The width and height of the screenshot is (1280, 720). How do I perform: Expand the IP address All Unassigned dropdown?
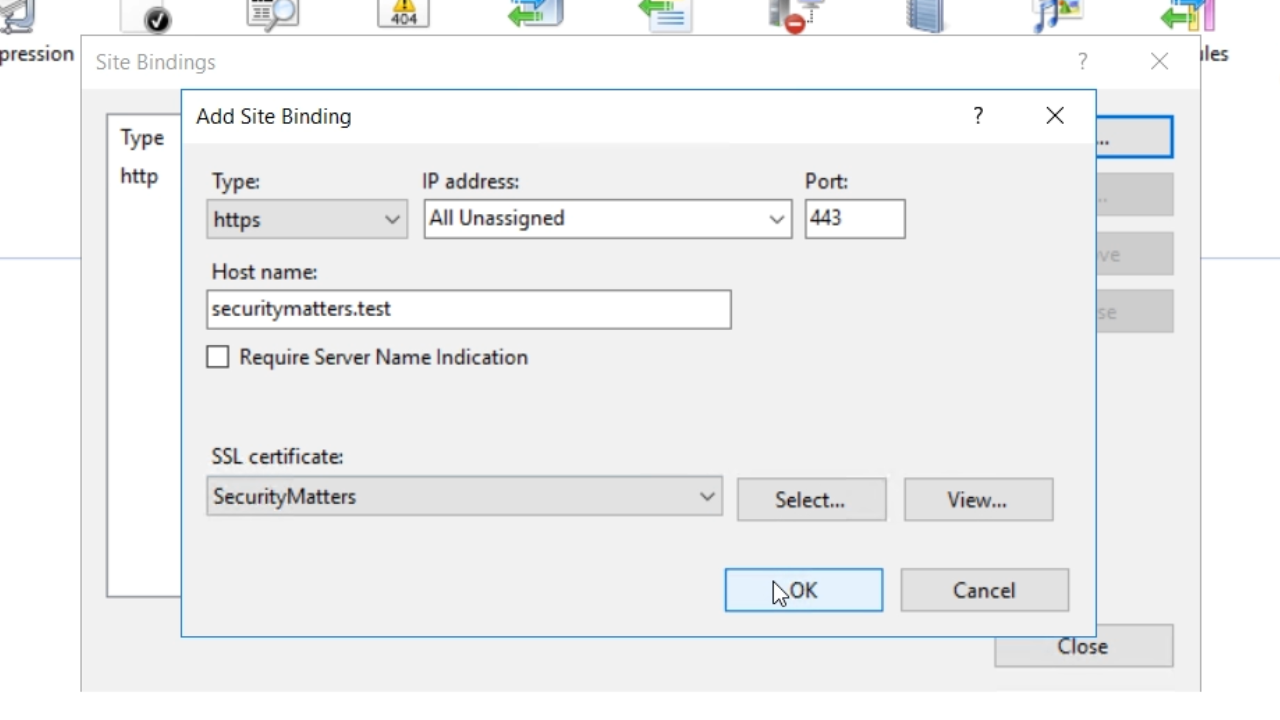[607, 219]
